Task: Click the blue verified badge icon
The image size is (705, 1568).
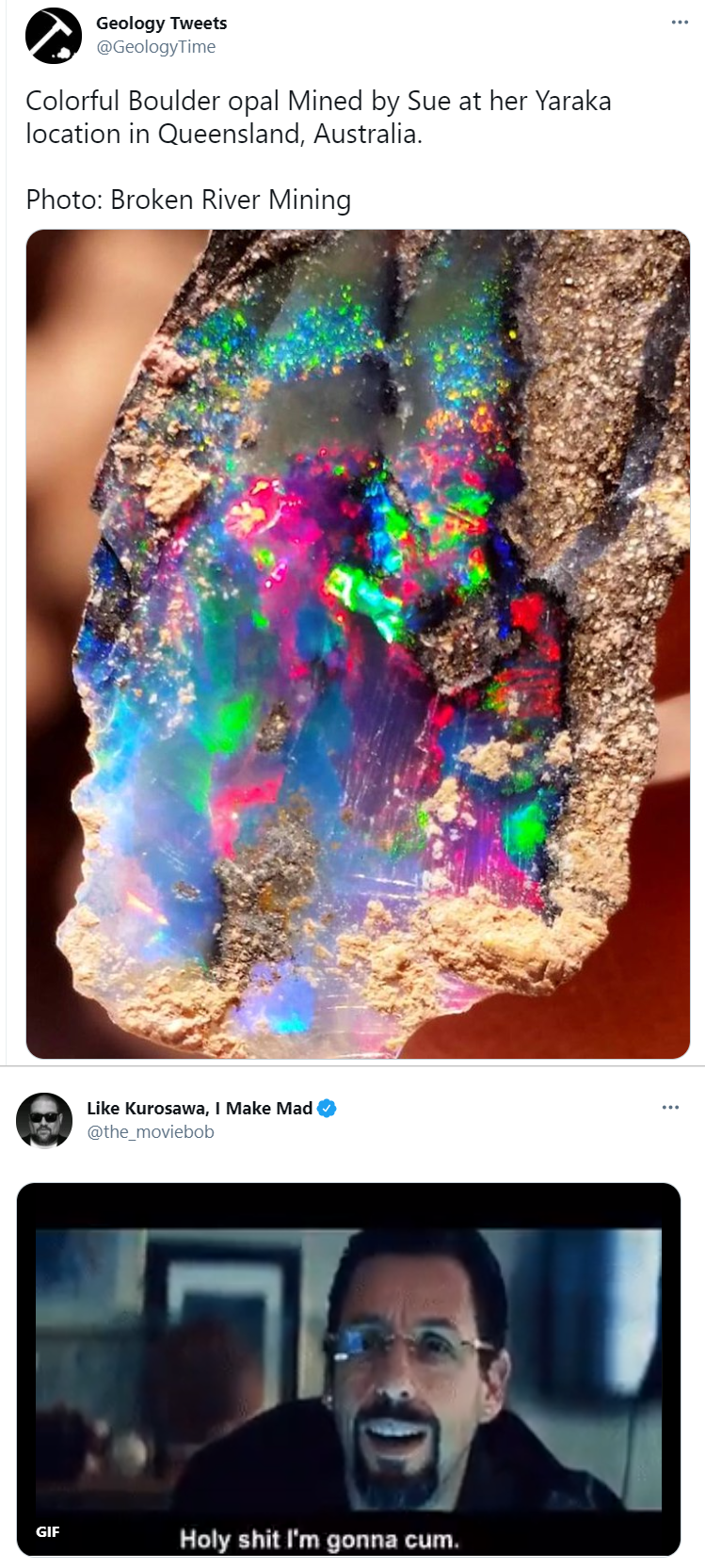Action: pos(327,1108)
